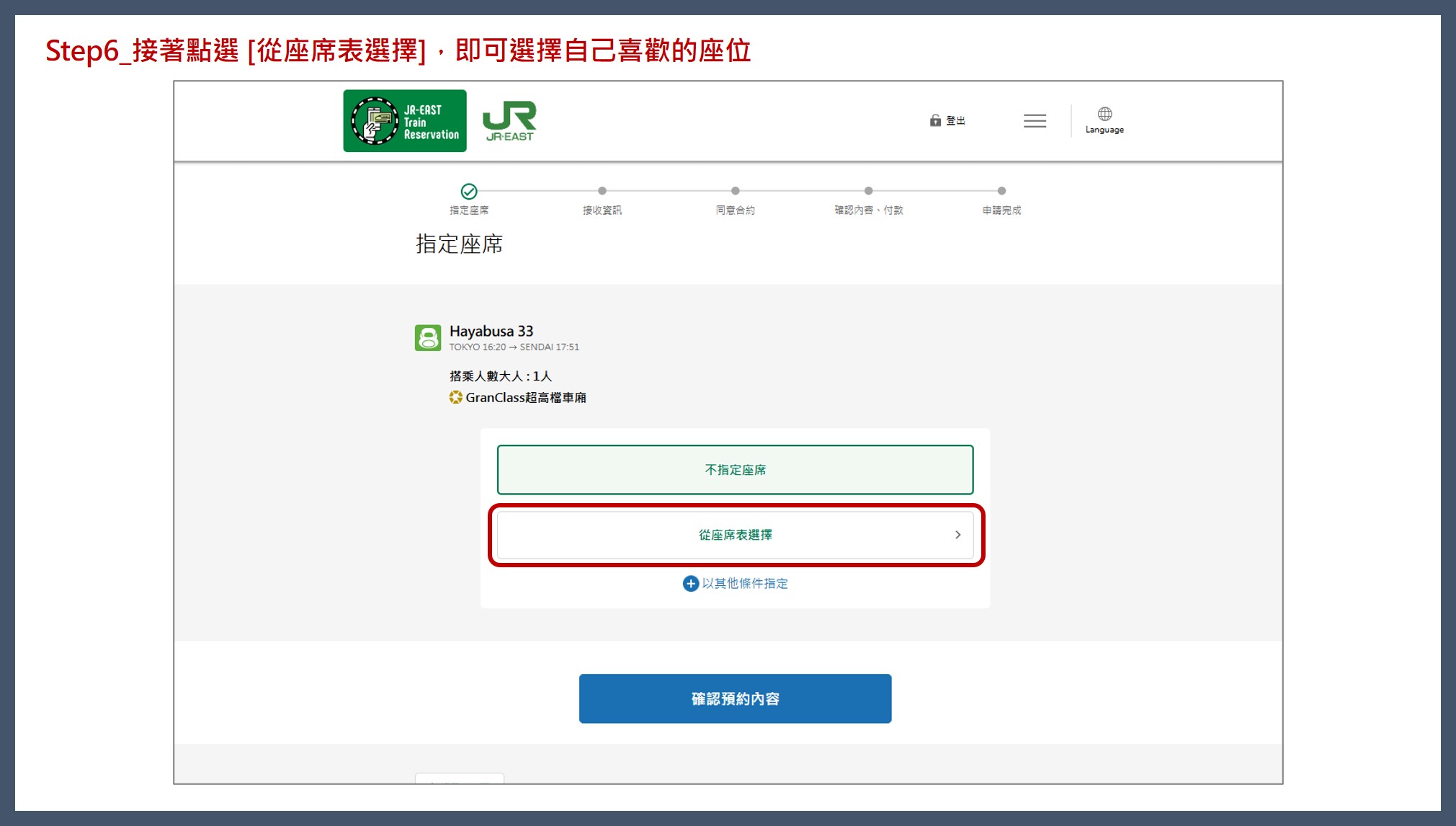Click the green JR-EAST logo

tap(509, 121)
